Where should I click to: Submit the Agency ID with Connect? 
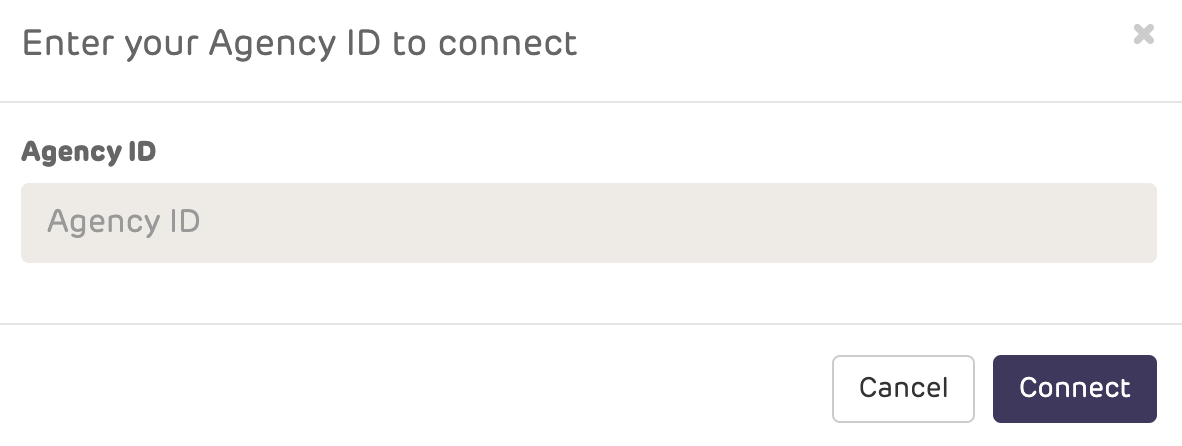click(1074, 388)
